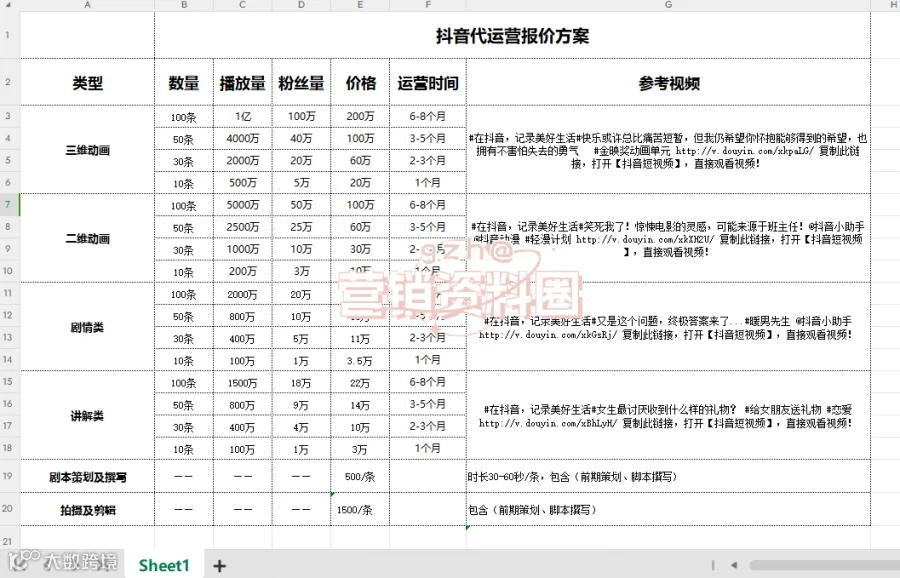Click the 4000万 play count cell

pos(242,138)
